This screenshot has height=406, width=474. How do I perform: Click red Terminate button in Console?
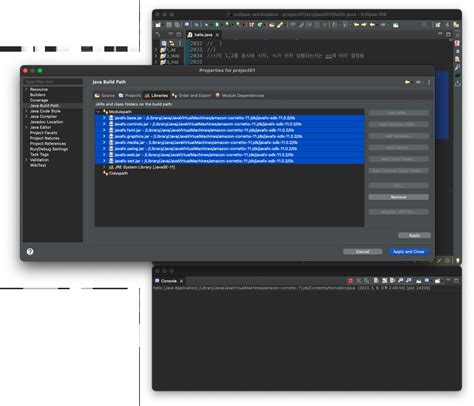coord(350,281)
